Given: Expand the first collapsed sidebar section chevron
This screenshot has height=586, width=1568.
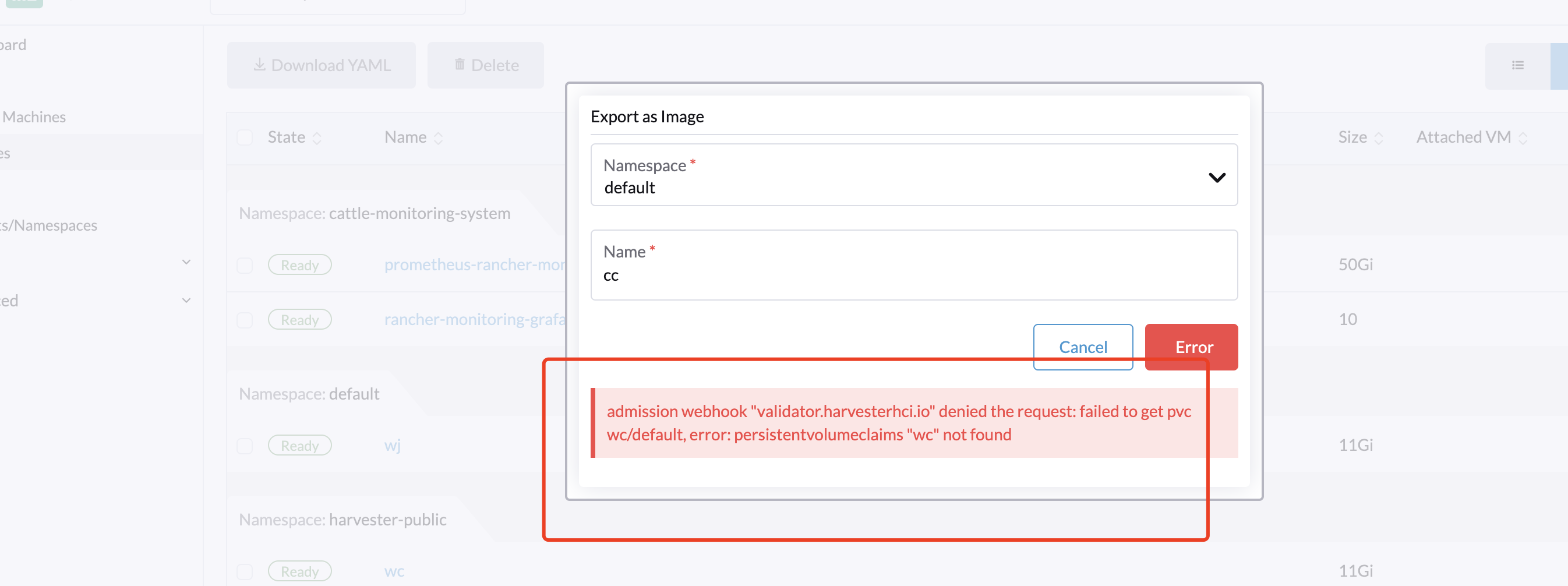Looking at the screenshot, I should coord(186,262).
